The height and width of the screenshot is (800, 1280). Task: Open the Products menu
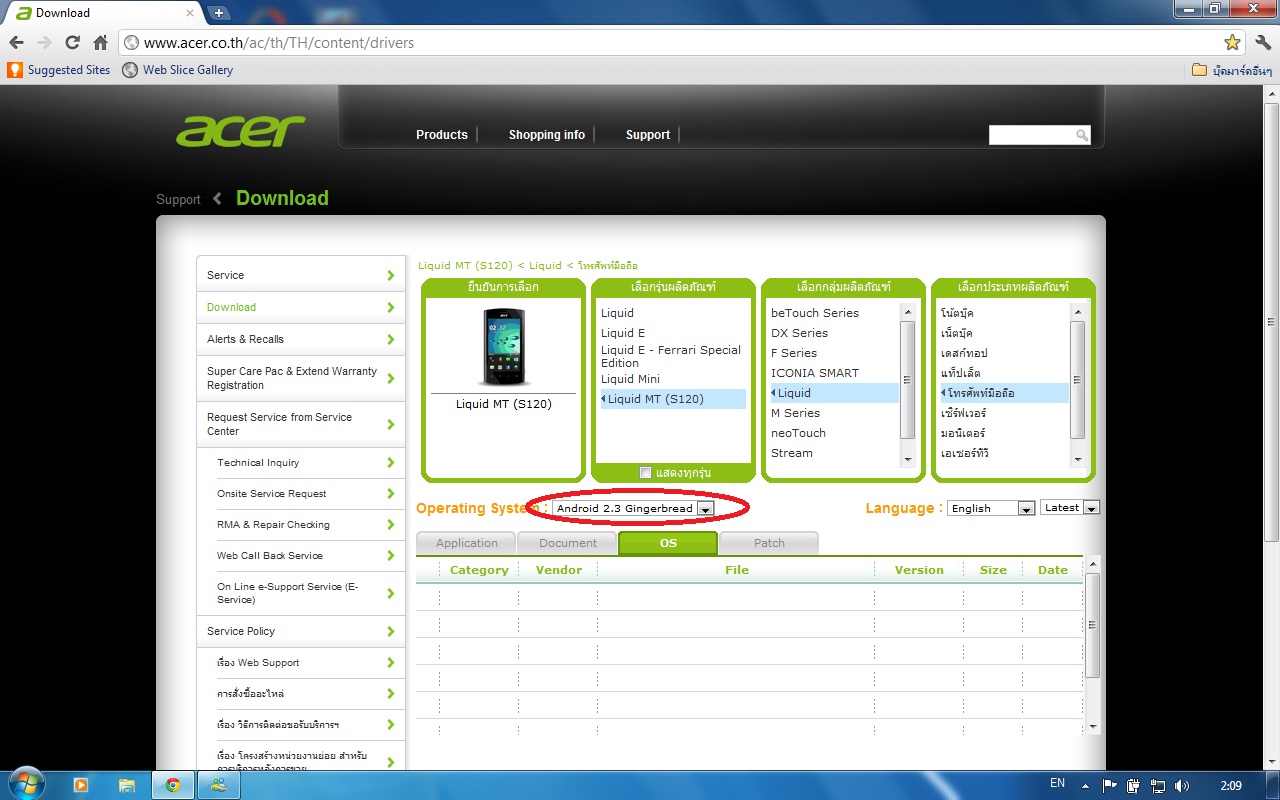(442, 135)
